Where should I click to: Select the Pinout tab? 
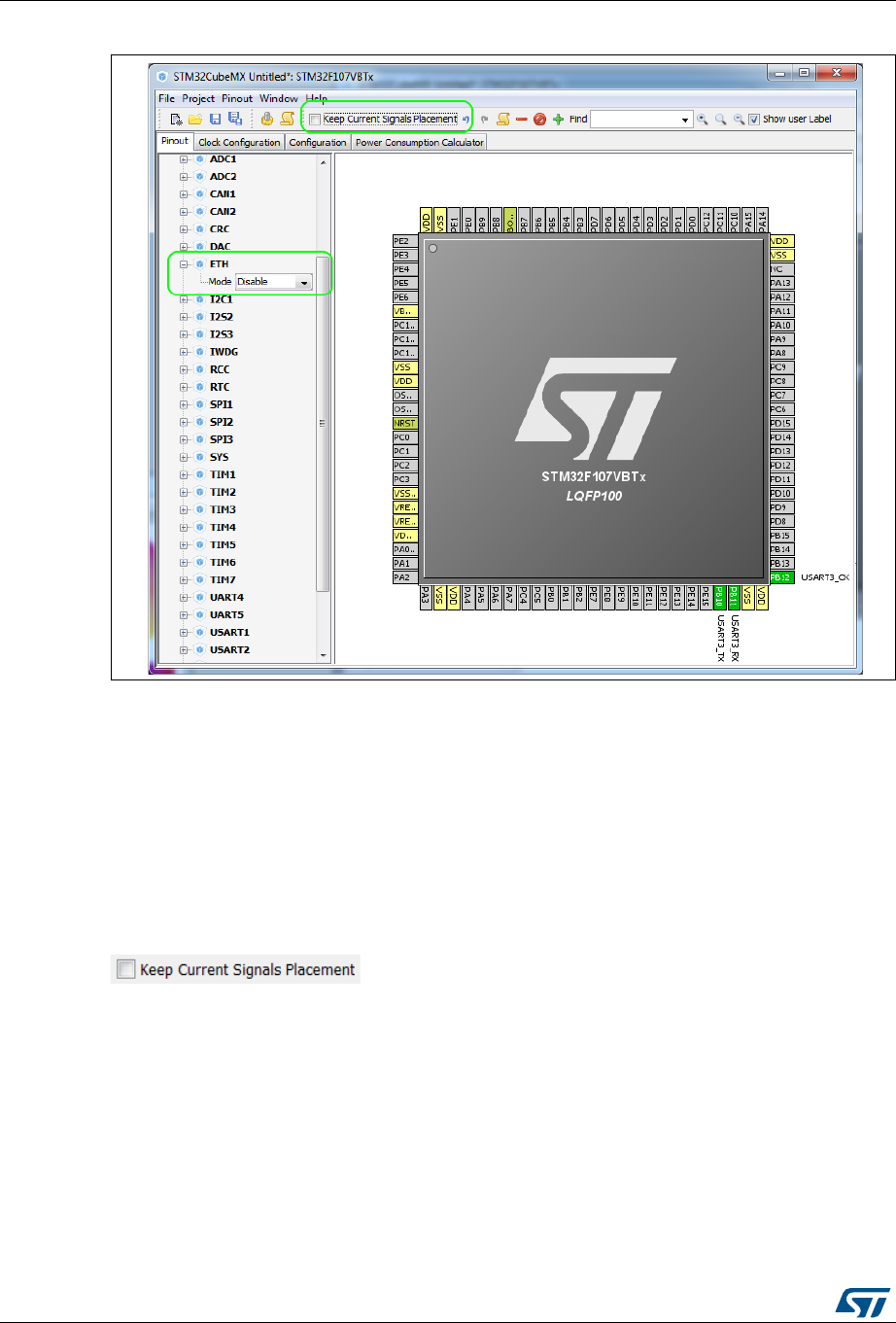[175, 142]
